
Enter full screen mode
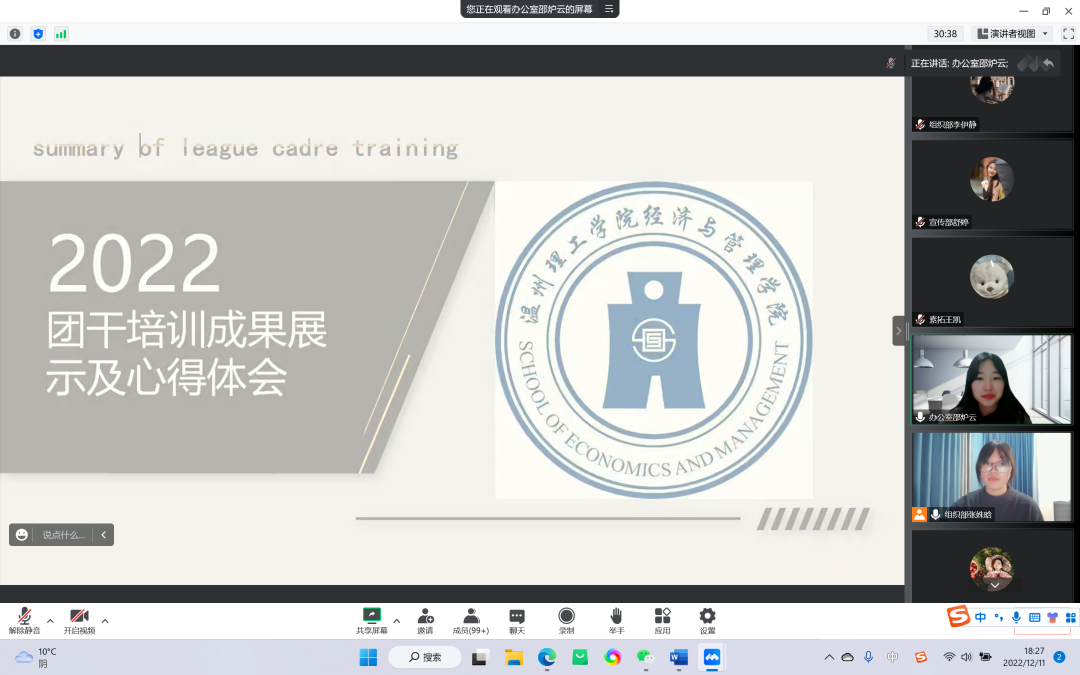(x=1068, y=34)
